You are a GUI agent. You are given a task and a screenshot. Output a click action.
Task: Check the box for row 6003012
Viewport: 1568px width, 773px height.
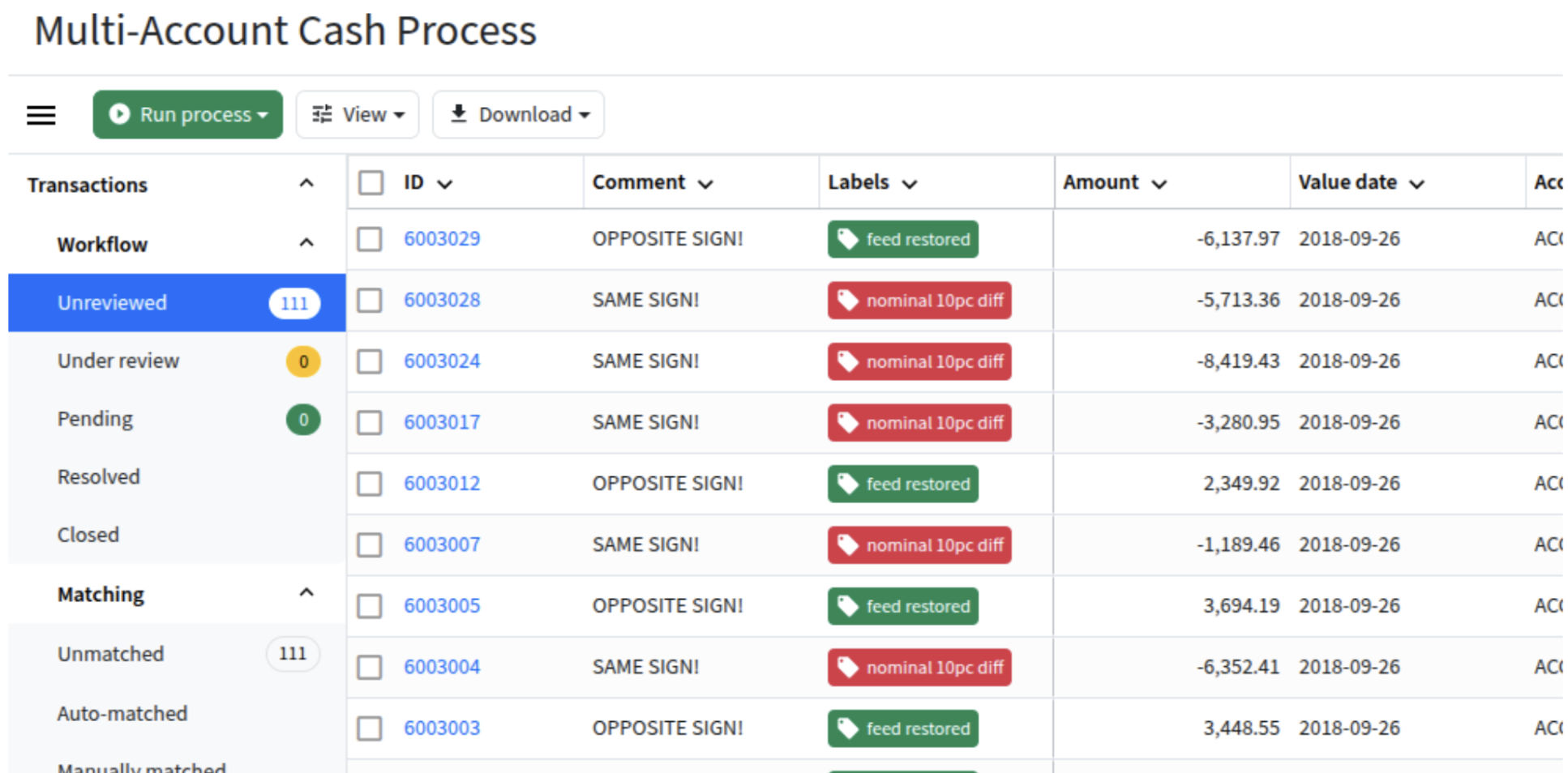[370, 484]
